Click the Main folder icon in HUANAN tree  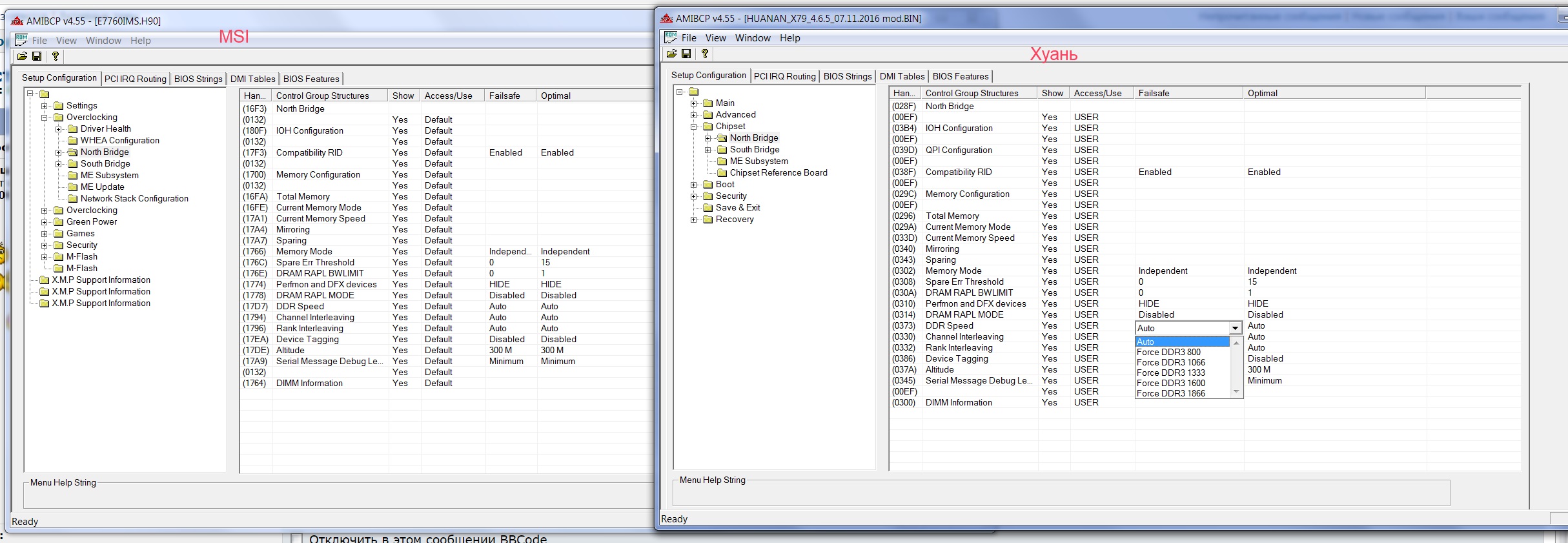pos(708,103)
